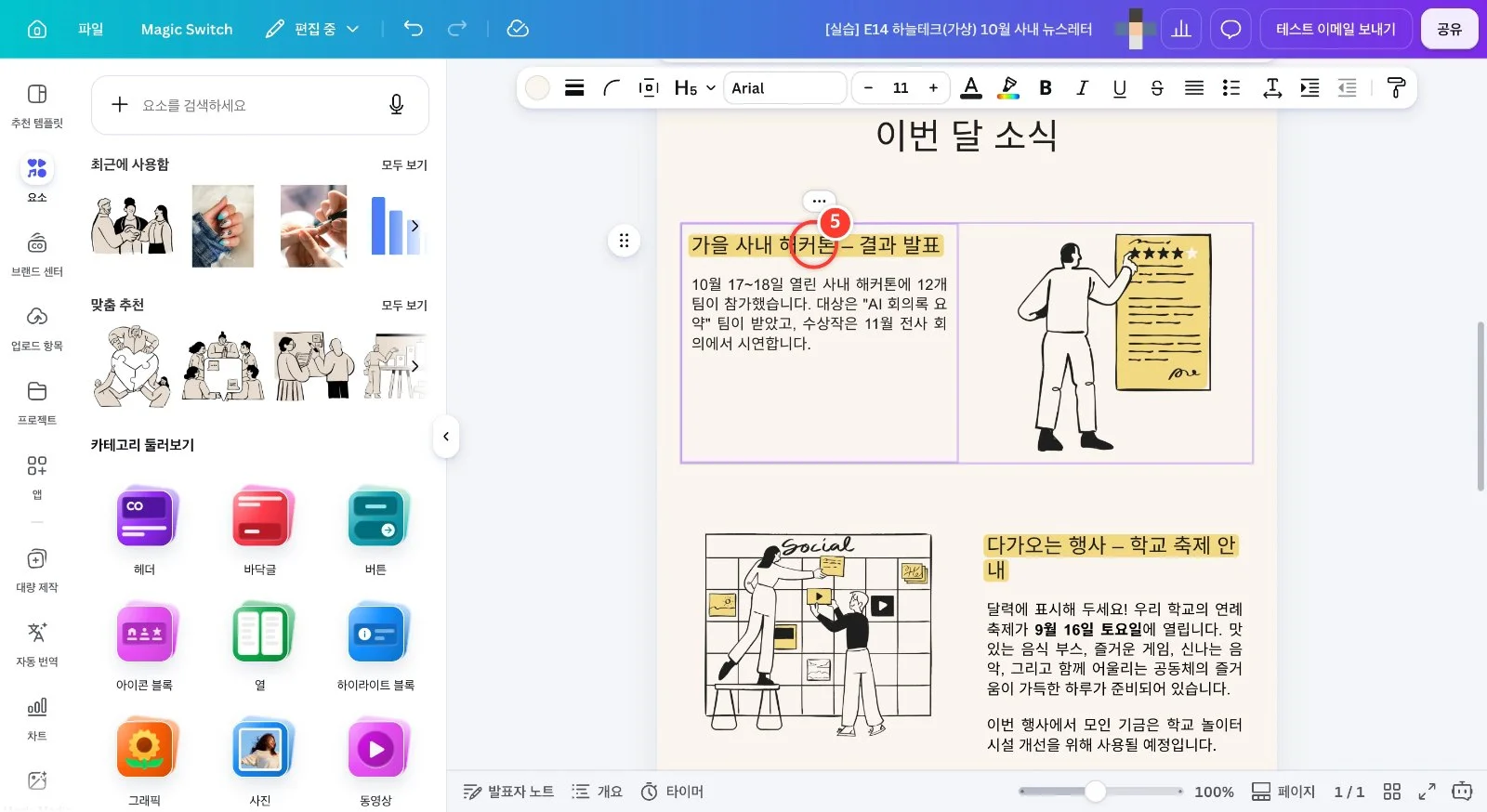Image resolution: width=1487 pixels, height=812 pixels.
Task: Decrease font size with minus button
Action: click(x=868, y=87)
